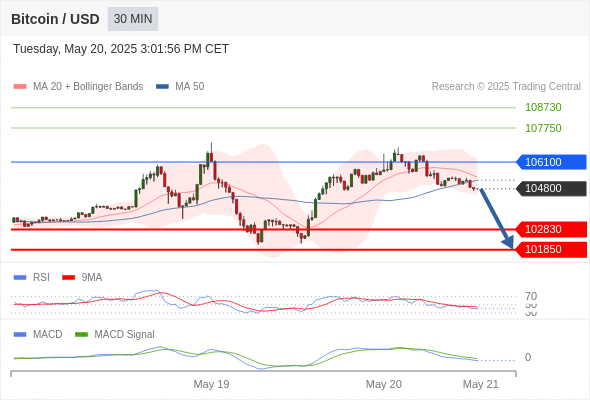Toggle the MA 20 + Bollinger Bands legend label
This screenshot has width=590, height=400.
(88, 87)
